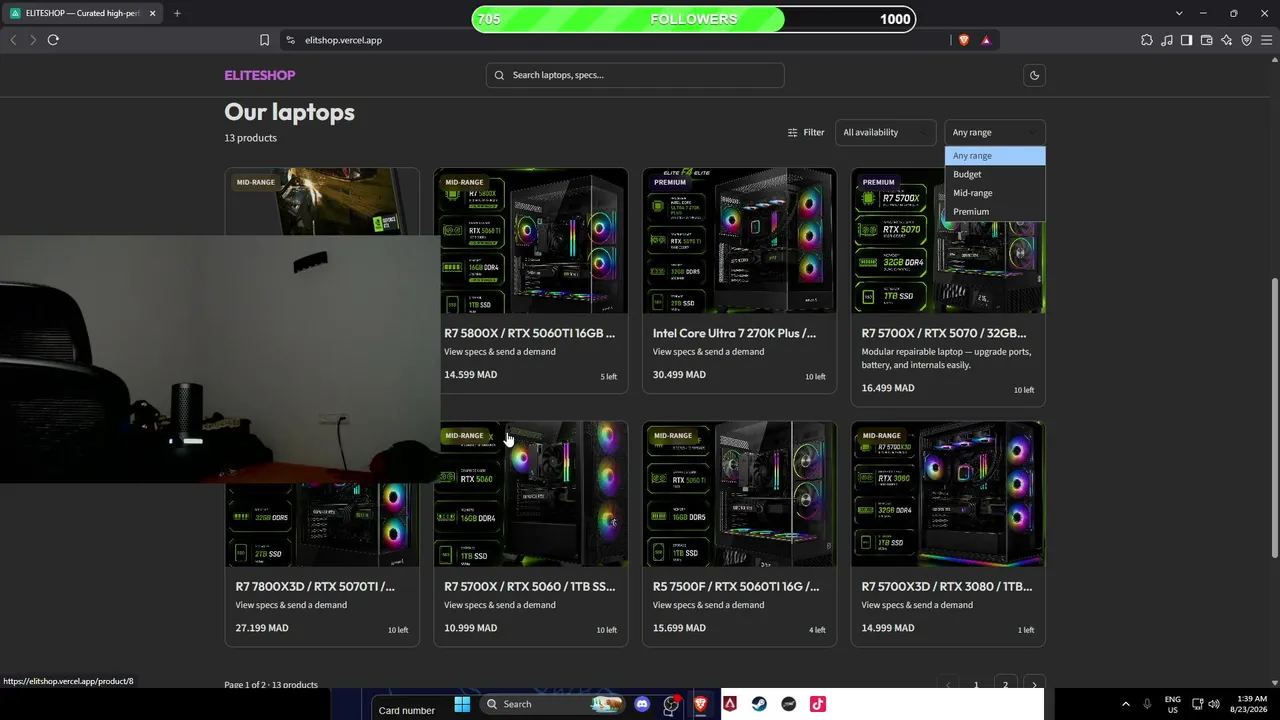Click the '16.499 MAD' price
This screenshot has height=720, width=1280.
tap(888, 388)
